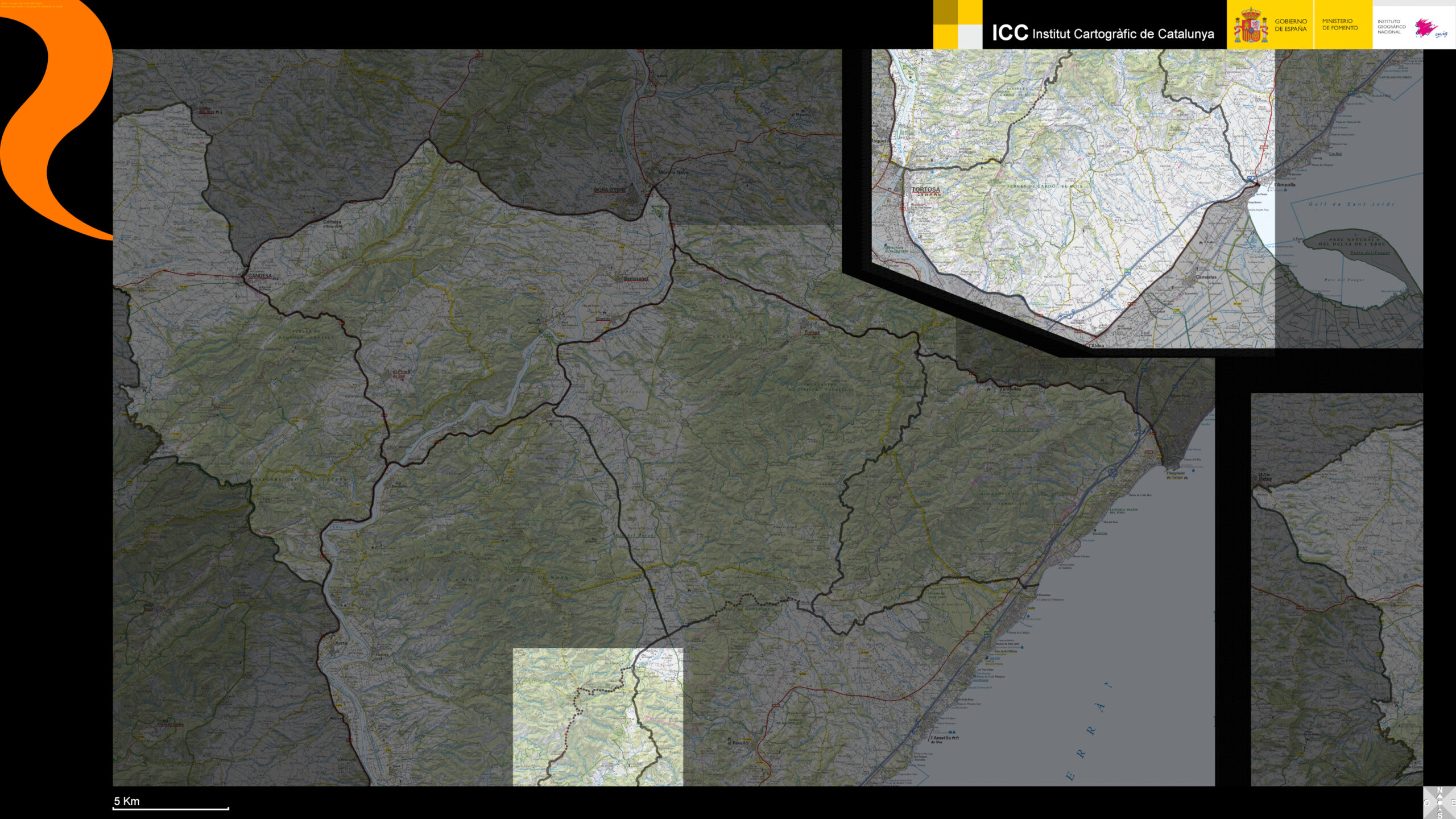The width and height of the screenshot is (1456, 819).
Task: Click the Benissanet town label on map
Action: (x=635, y=279)
